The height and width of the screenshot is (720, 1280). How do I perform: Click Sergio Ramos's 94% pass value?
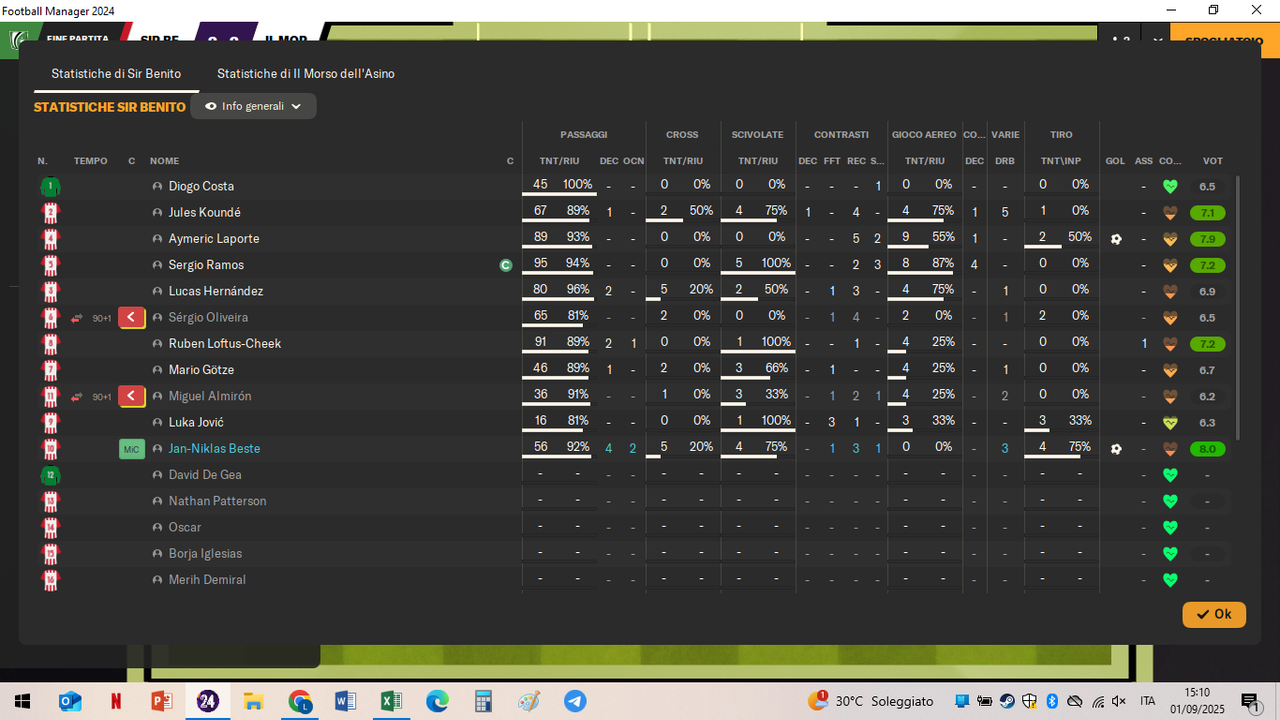[577, 263]
